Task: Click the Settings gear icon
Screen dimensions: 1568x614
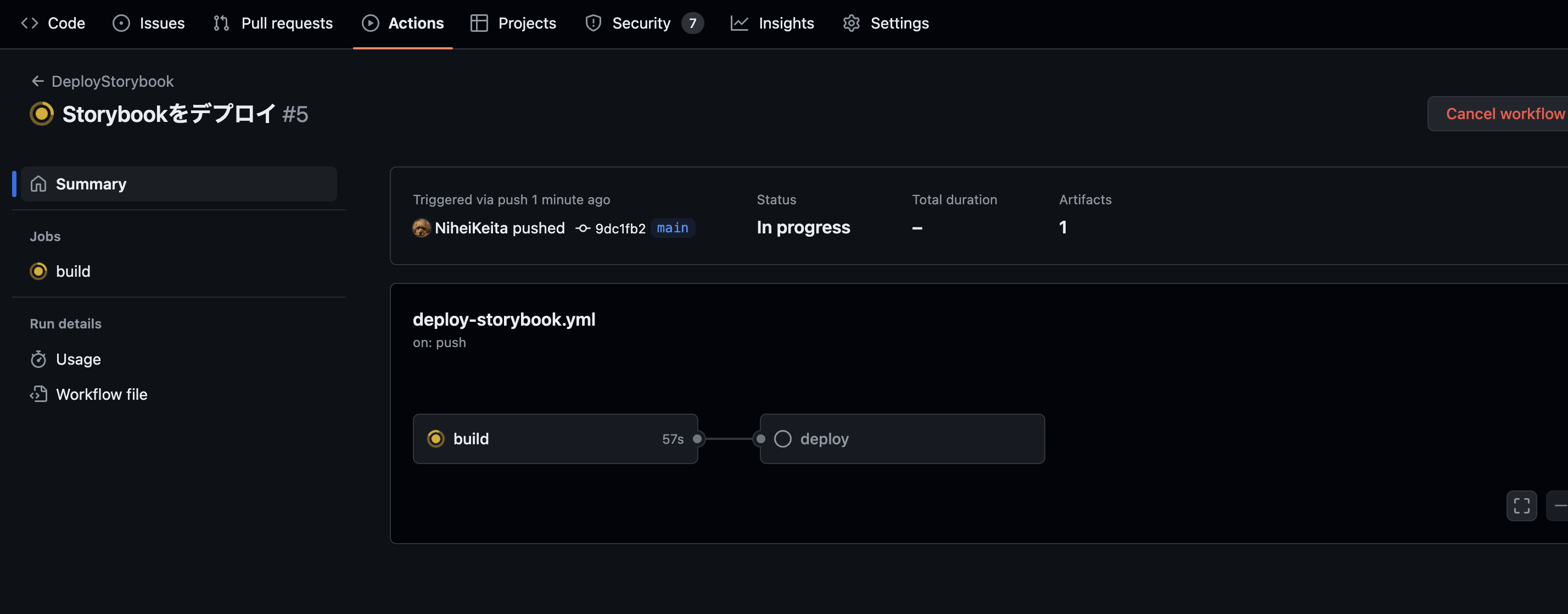Action: pyautogui.click(x=851, y=23)
